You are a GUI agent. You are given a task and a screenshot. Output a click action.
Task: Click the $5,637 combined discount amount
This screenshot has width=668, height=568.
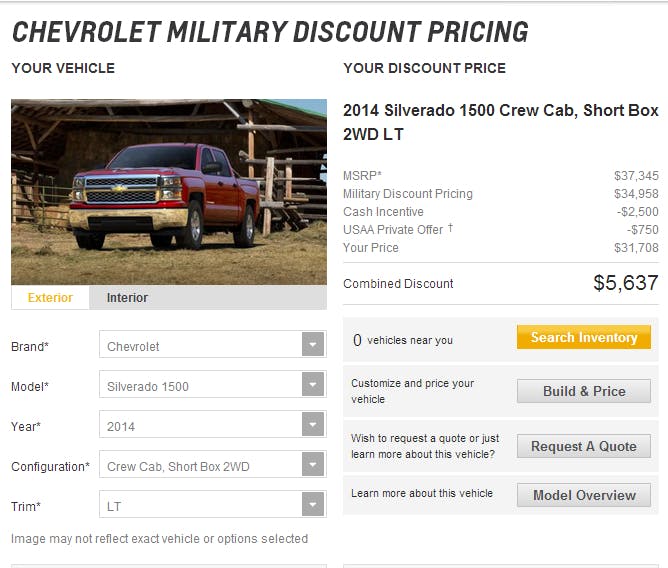625,283
